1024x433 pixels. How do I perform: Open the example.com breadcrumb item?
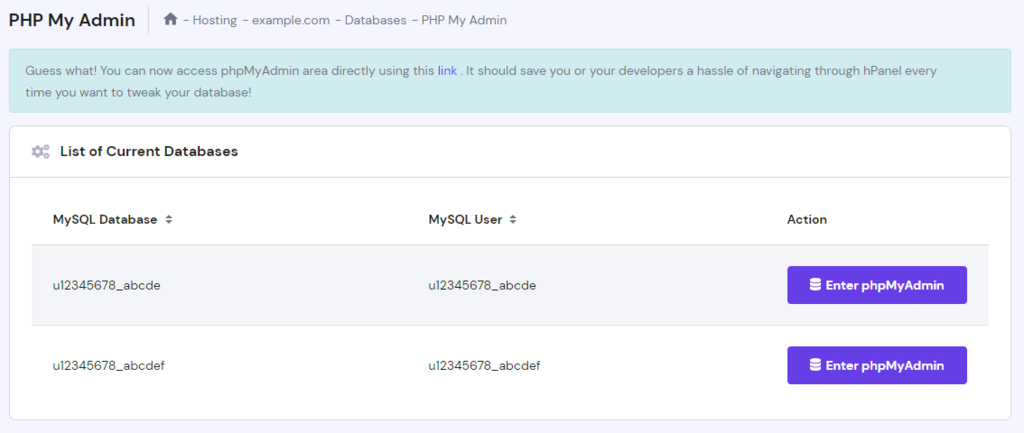click(291, 20)
